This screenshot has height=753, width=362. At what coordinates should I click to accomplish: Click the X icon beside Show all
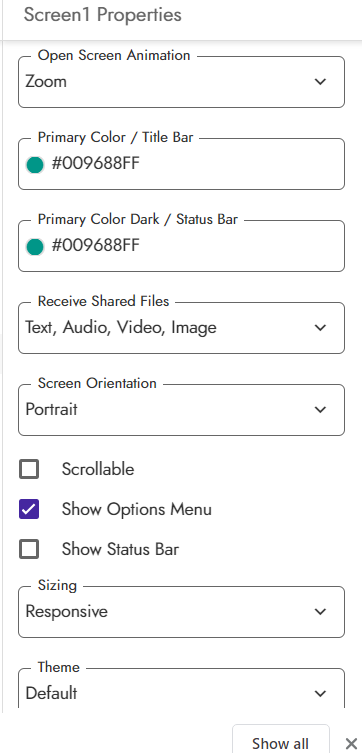[351, 743]
